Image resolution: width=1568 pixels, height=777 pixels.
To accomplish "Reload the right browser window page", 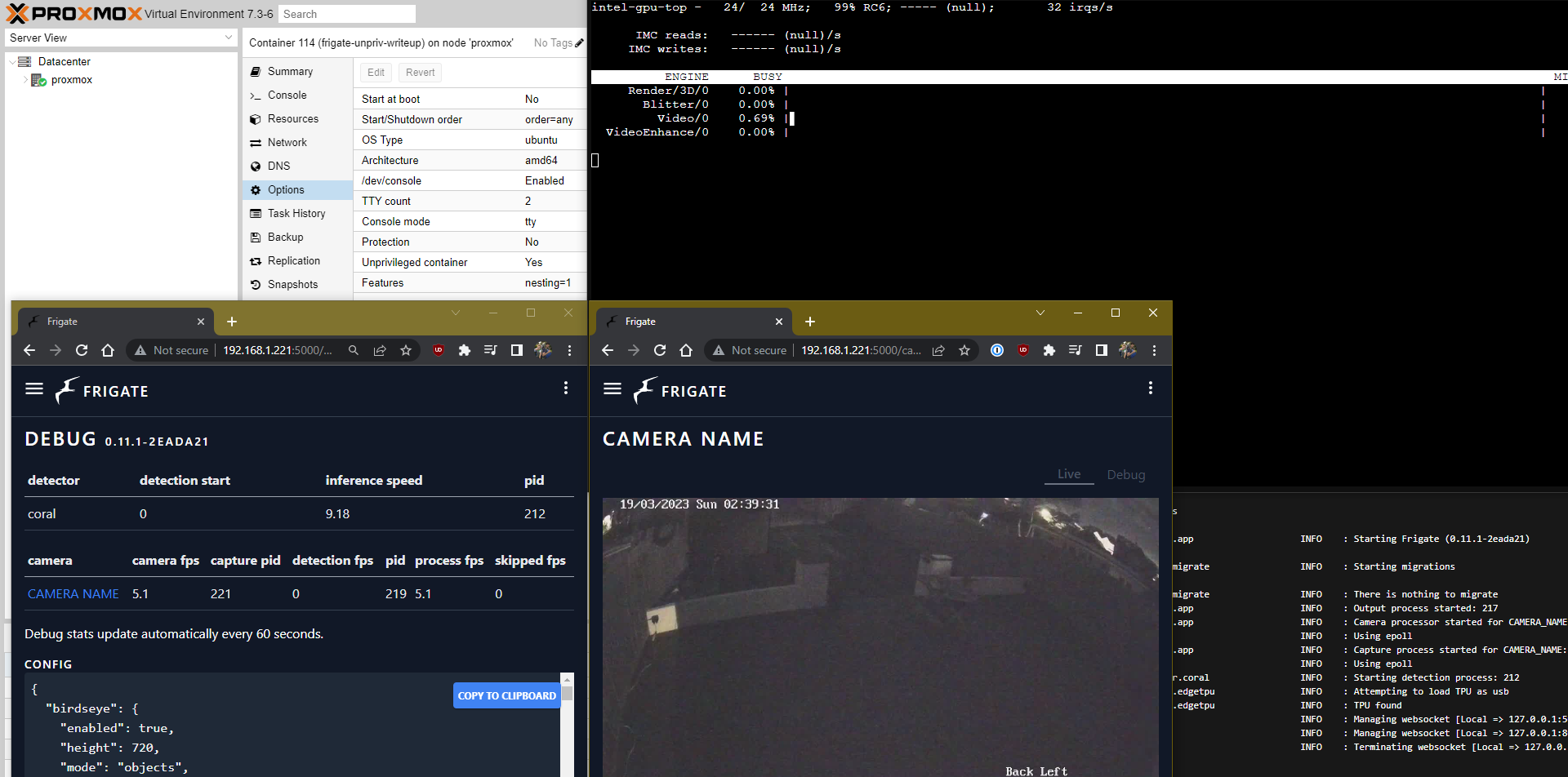I will [660, 350].
